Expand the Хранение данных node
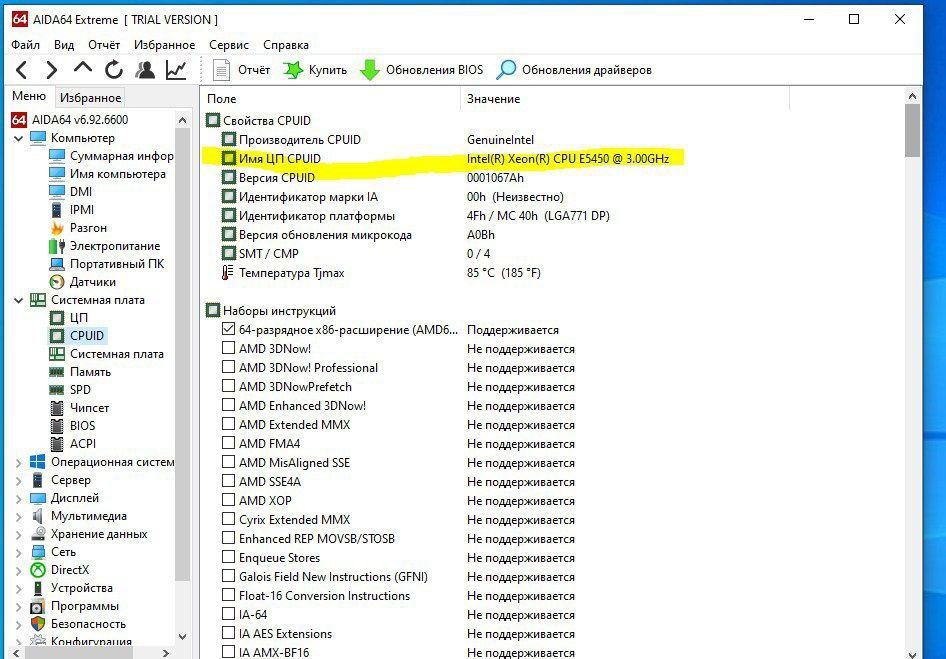The image size is (946, 659). click(19, 535)
